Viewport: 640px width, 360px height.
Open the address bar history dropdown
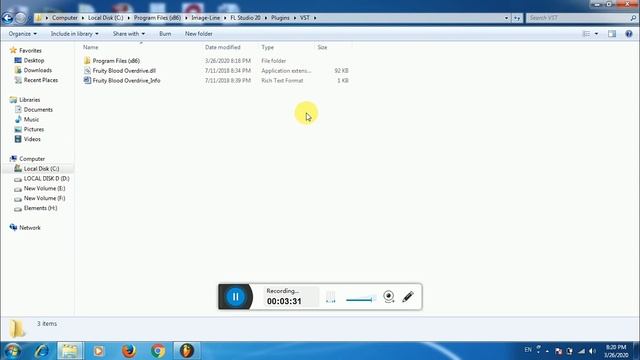click(507, 18)
